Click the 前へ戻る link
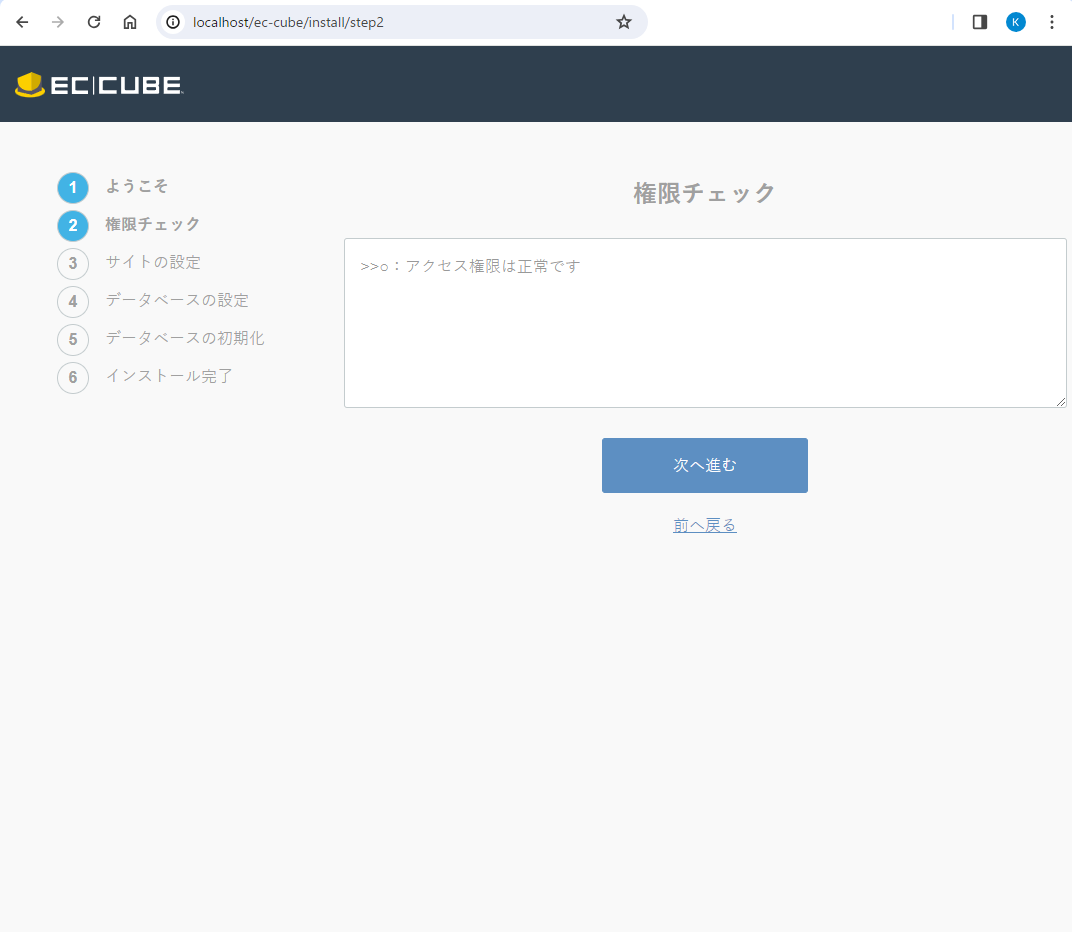The height and width of the screenshot is (932, 1072). tap(704, 525)
